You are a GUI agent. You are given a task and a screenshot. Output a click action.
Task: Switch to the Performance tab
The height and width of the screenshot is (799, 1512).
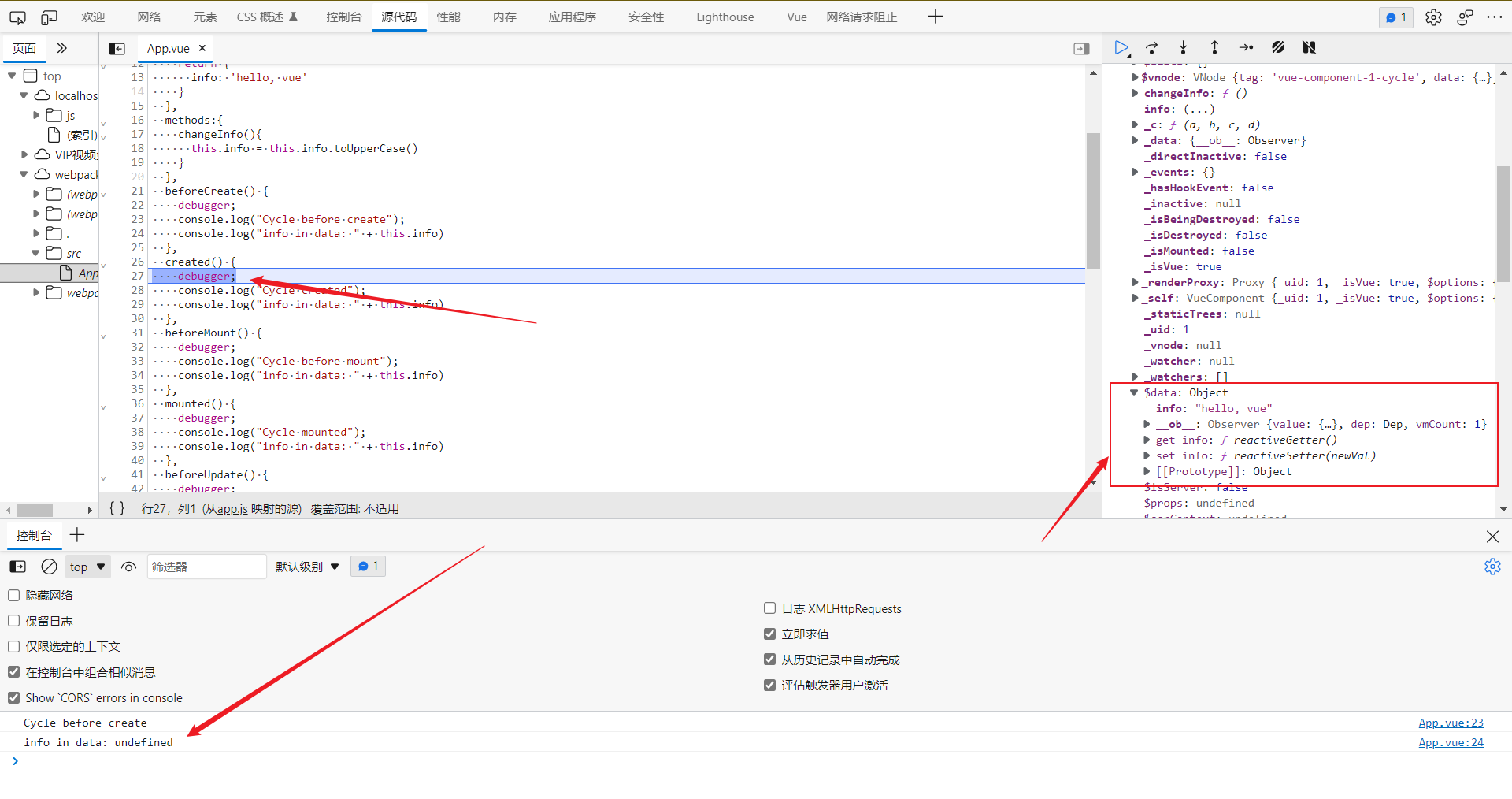[449, 17]
